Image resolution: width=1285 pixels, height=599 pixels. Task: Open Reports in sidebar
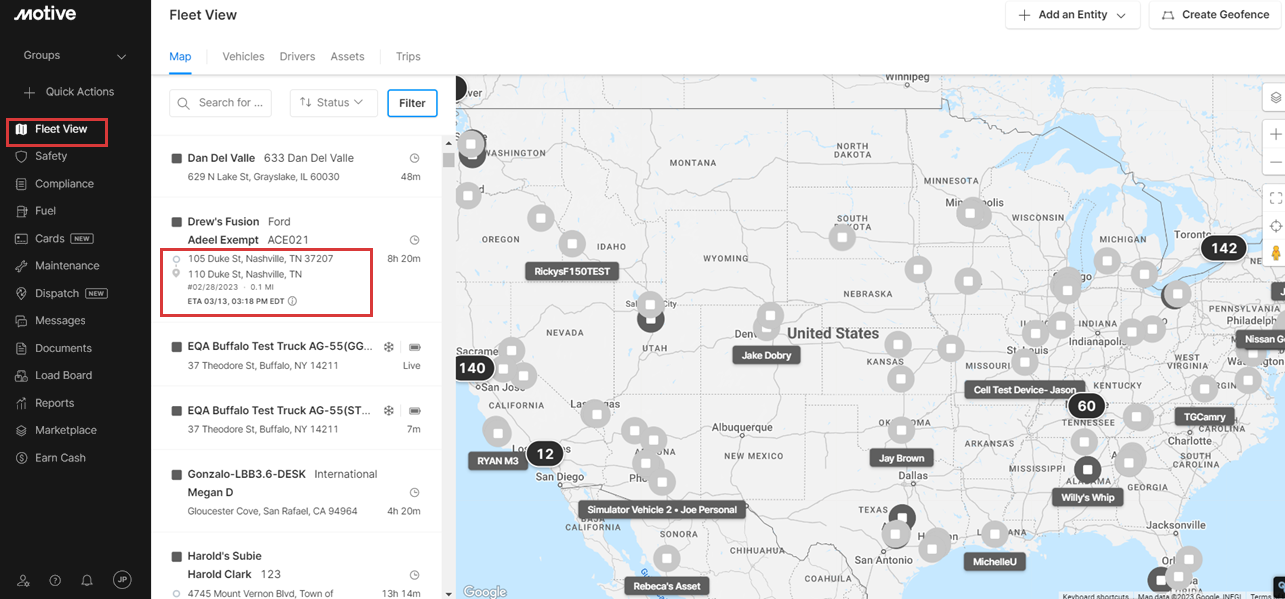pos(46,404)
